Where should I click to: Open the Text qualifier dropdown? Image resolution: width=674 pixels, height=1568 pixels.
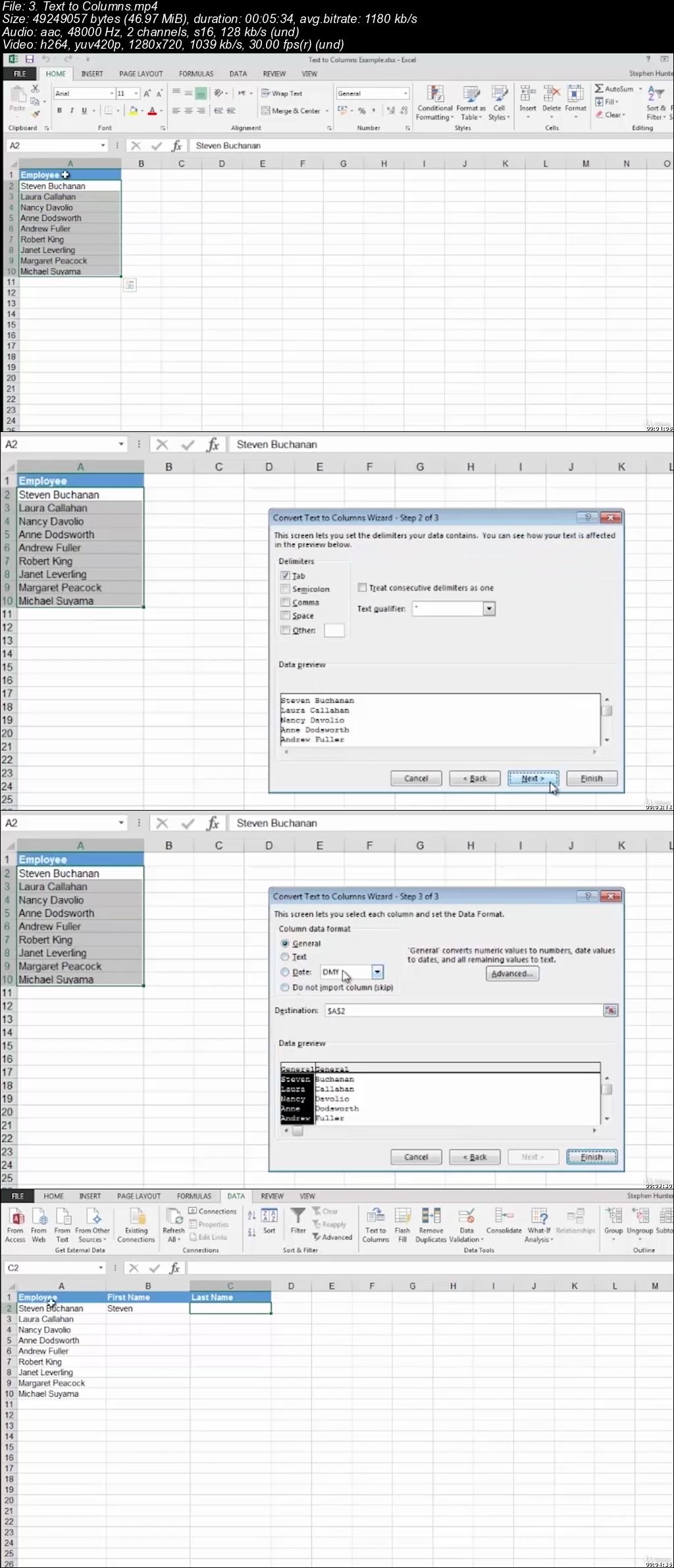coord(489,609)
